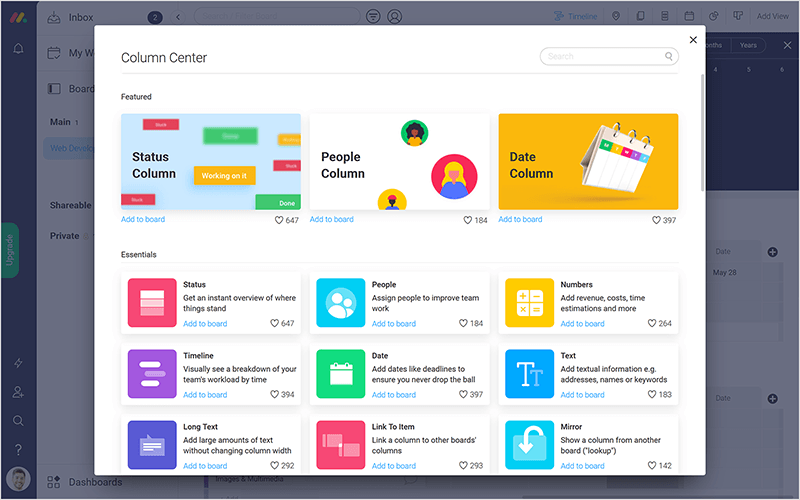Open the Status Column featured card

(211, 161)
